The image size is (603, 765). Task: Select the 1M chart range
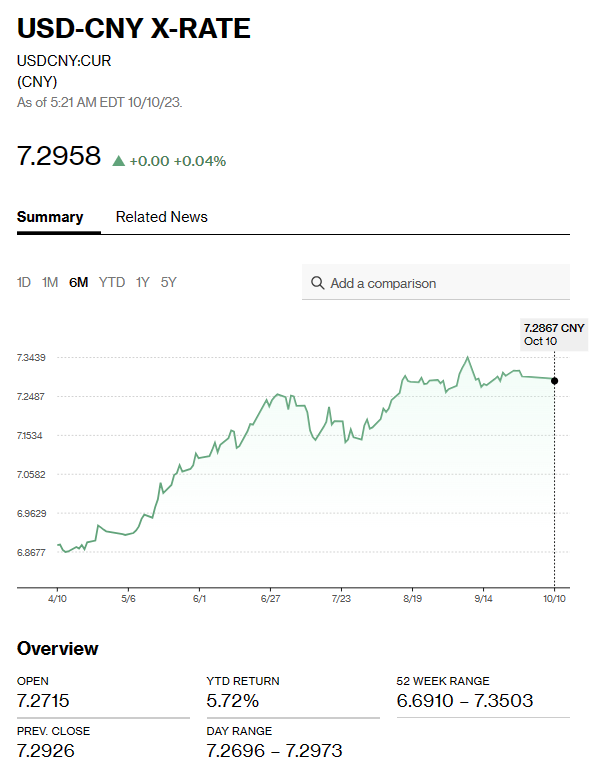coord(50,282)
